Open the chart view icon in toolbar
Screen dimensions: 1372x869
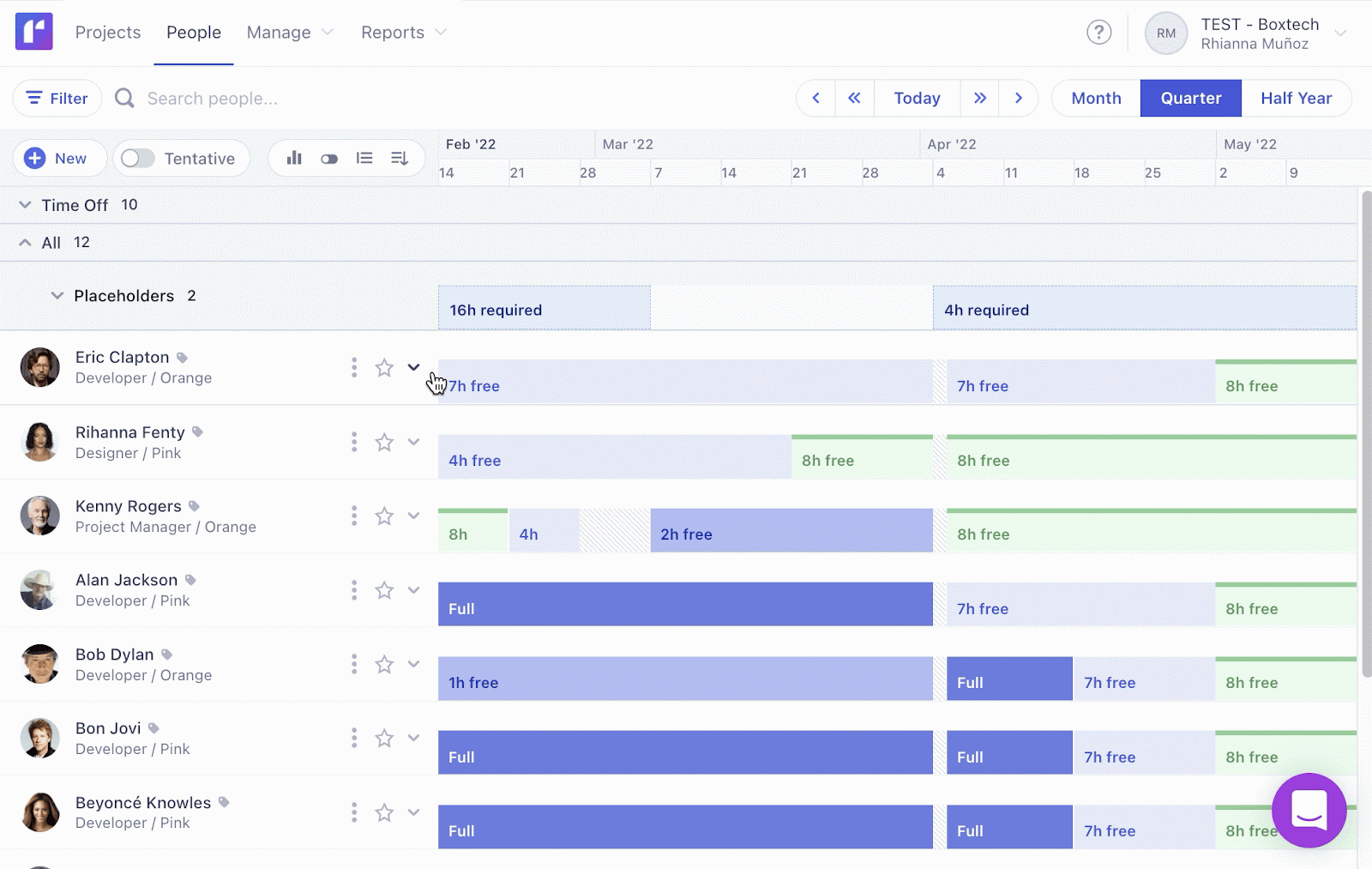pyautogui.click(x=294, y=158)
